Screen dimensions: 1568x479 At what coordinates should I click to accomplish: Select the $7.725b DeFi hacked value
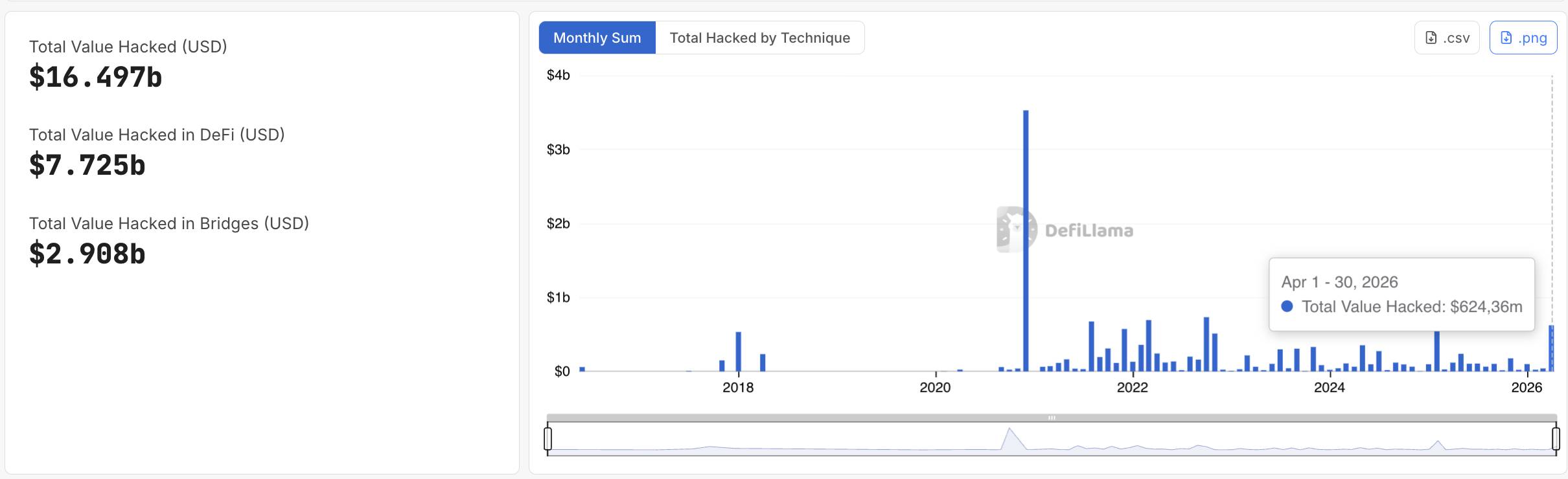87,166
